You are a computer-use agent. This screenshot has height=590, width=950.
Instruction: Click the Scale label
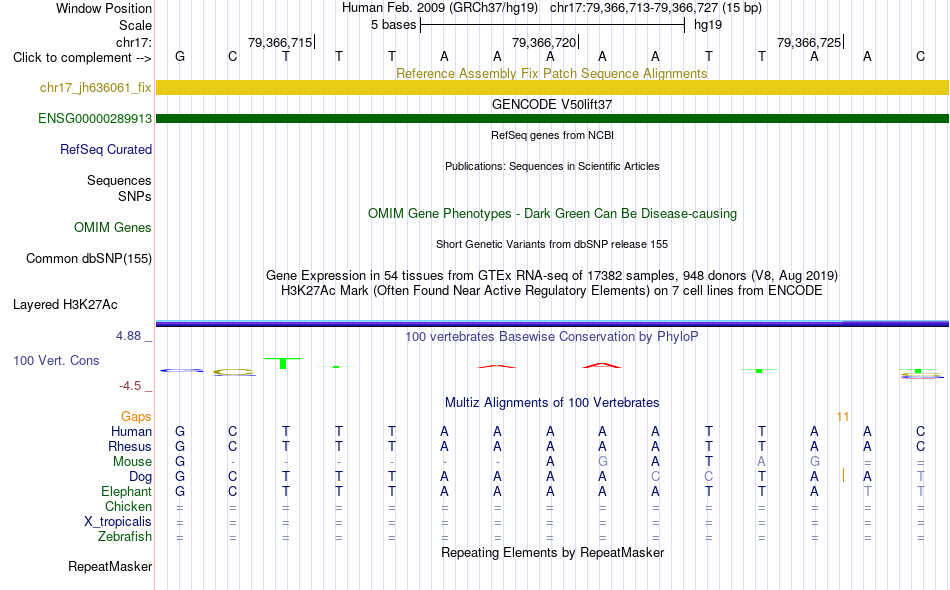pyautogui.click(x=135, y=25)
